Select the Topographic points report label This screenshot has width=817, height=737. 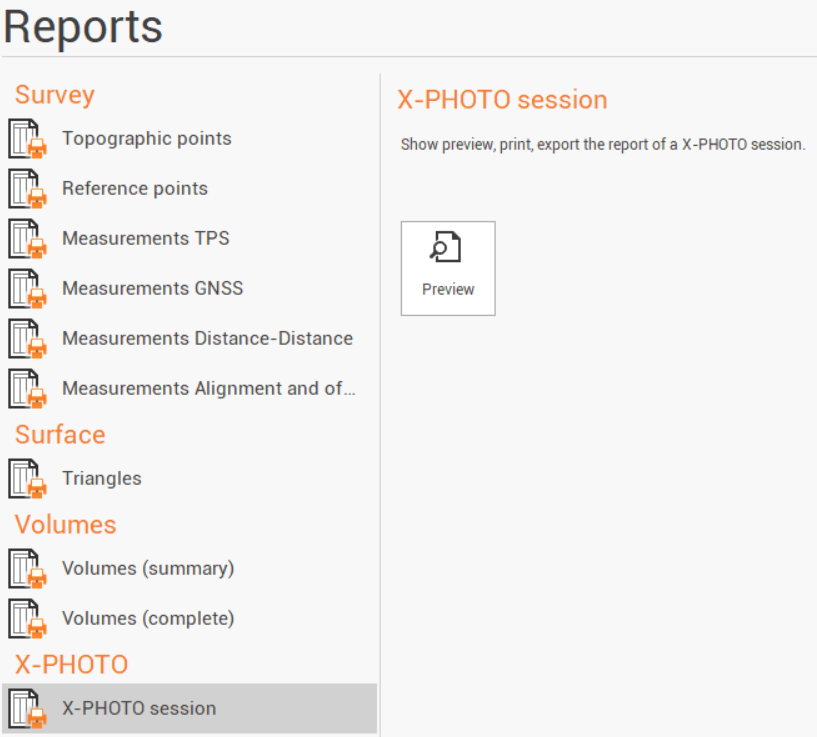click(146, 138)
